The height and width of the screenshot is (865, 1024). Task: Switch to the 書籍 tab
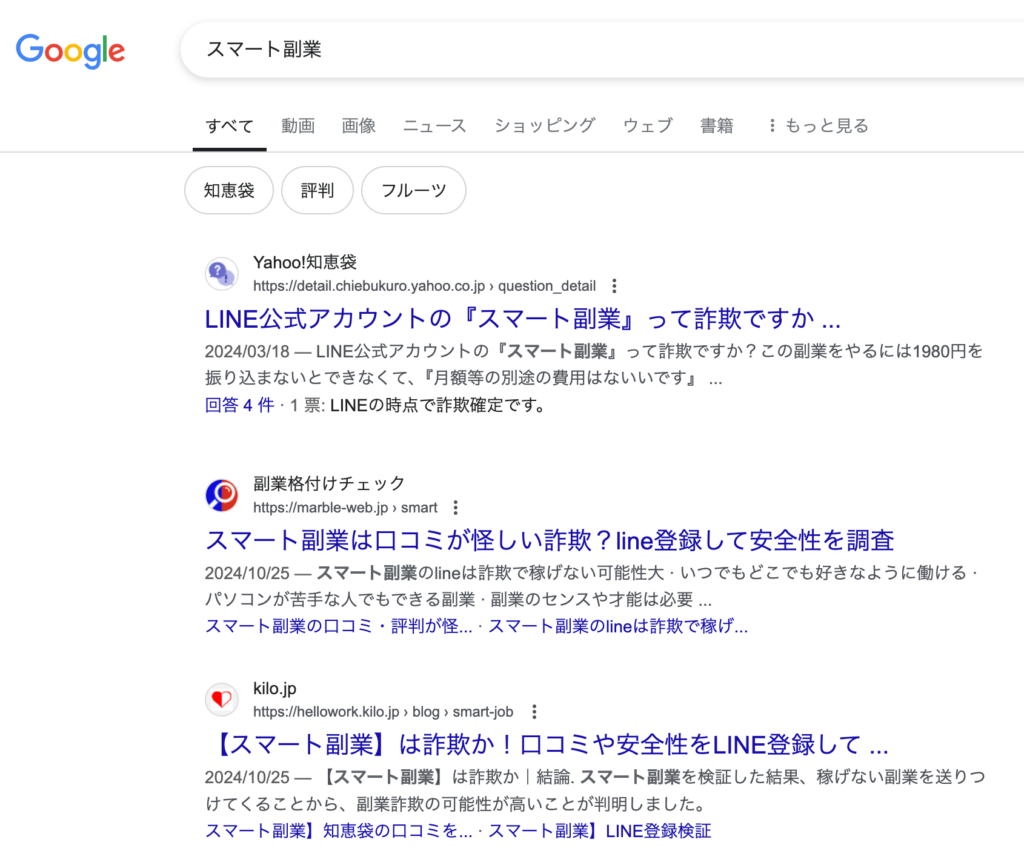[716, 126]
